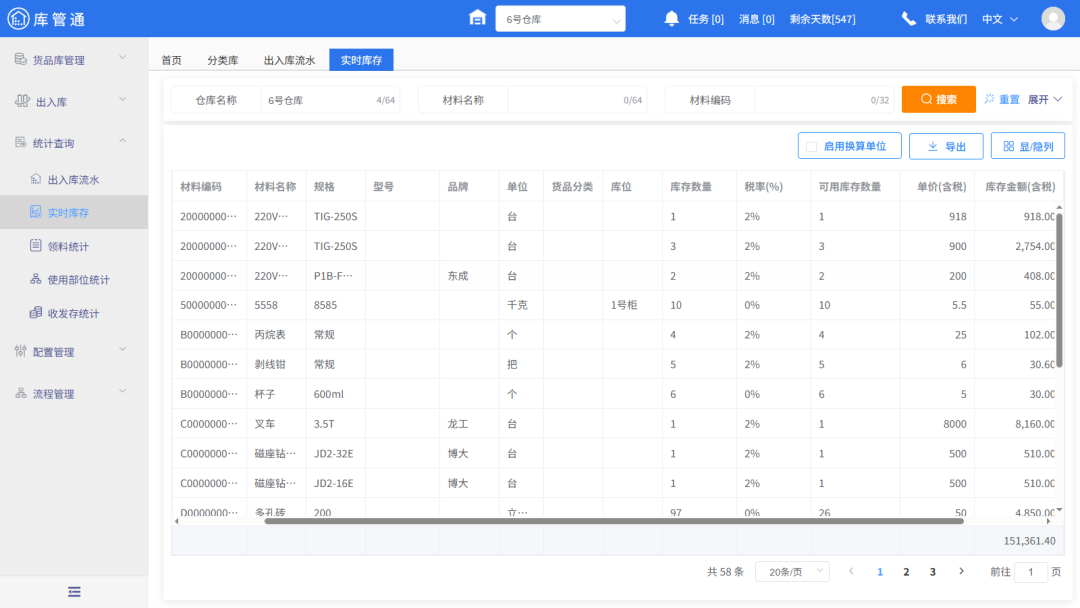The width and height of the screenshot is (1080, 608).
Task: Click the 实时库存 submenu icon
Action: click(x=36, y=212)
